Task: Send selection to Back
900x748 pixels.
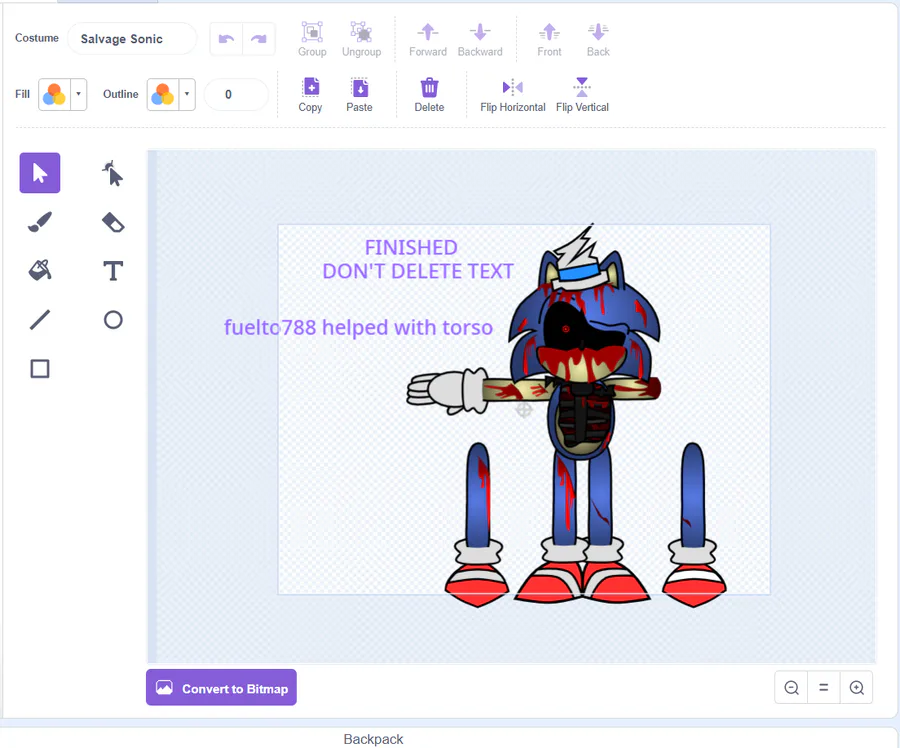Action: click(x=598, y=40)
